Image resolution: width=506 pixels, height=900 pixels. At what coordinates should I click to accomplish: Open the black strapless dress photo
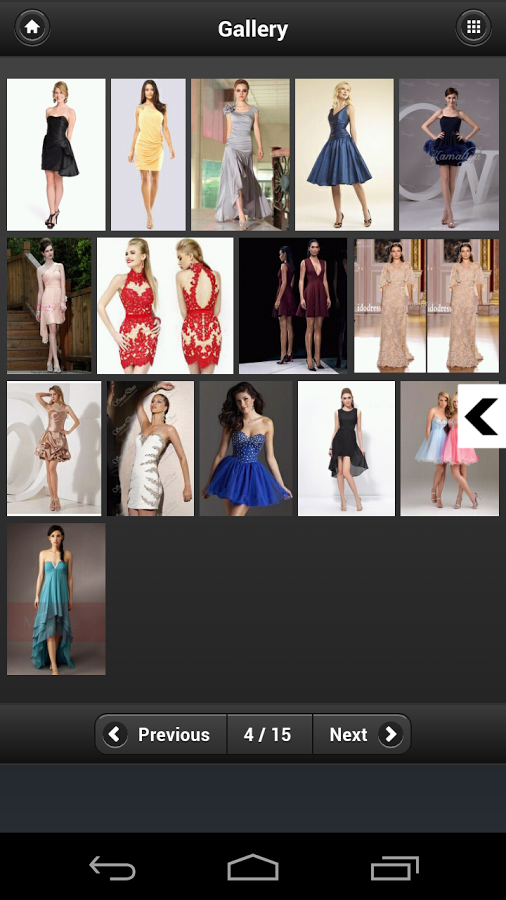56,154
